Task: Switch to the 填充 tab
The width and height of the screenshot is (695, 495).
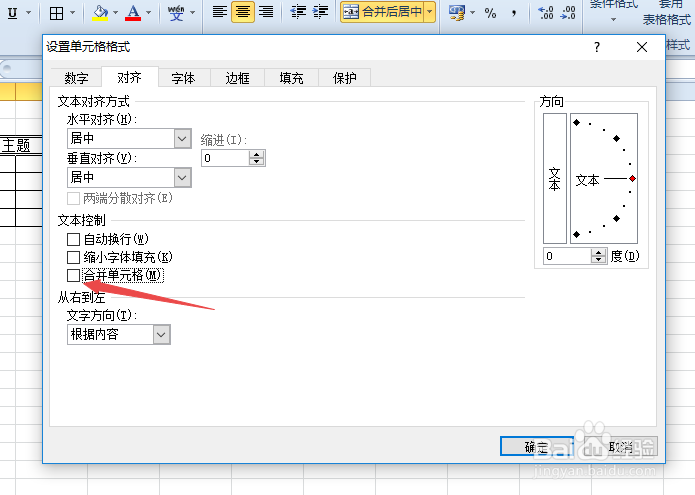Action: (291, 78)
